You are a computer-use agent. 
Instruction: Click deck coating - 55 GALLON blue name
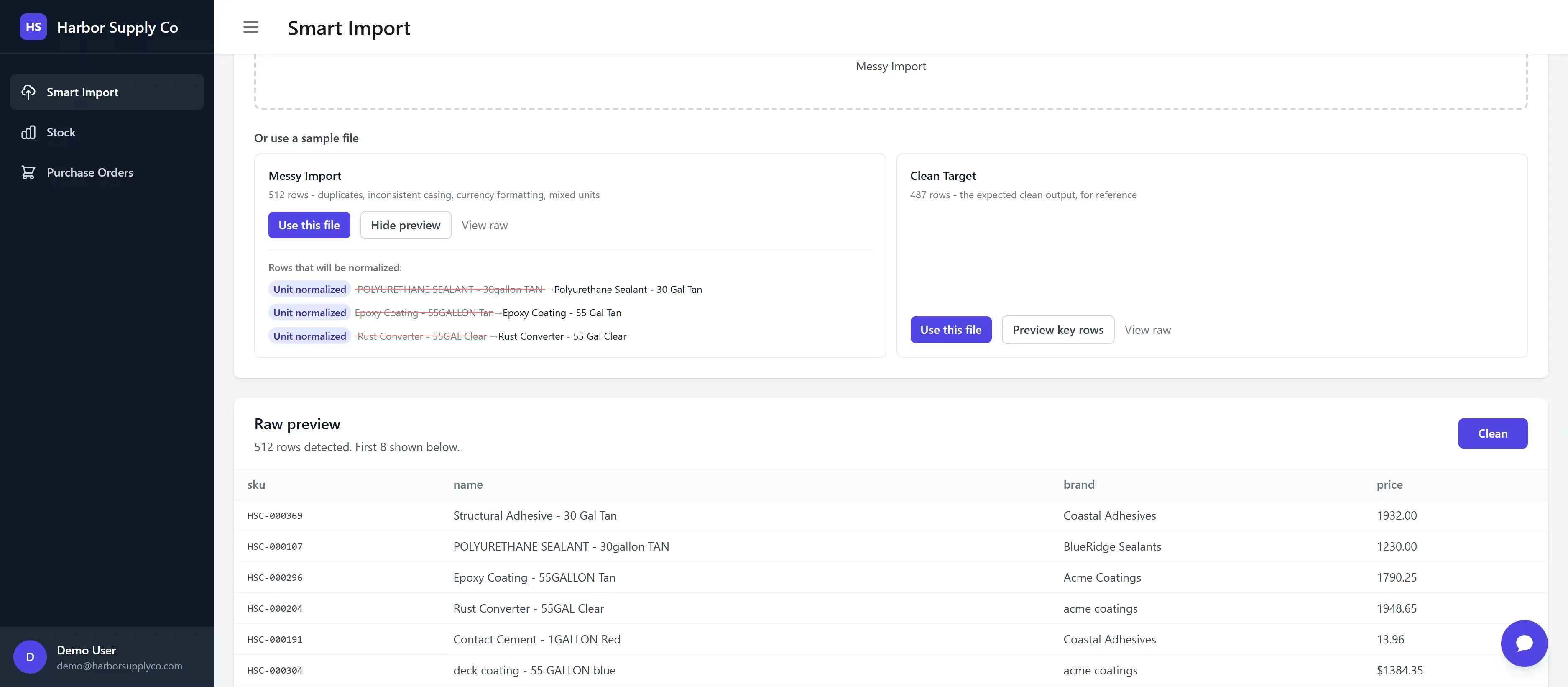(534, 671)
